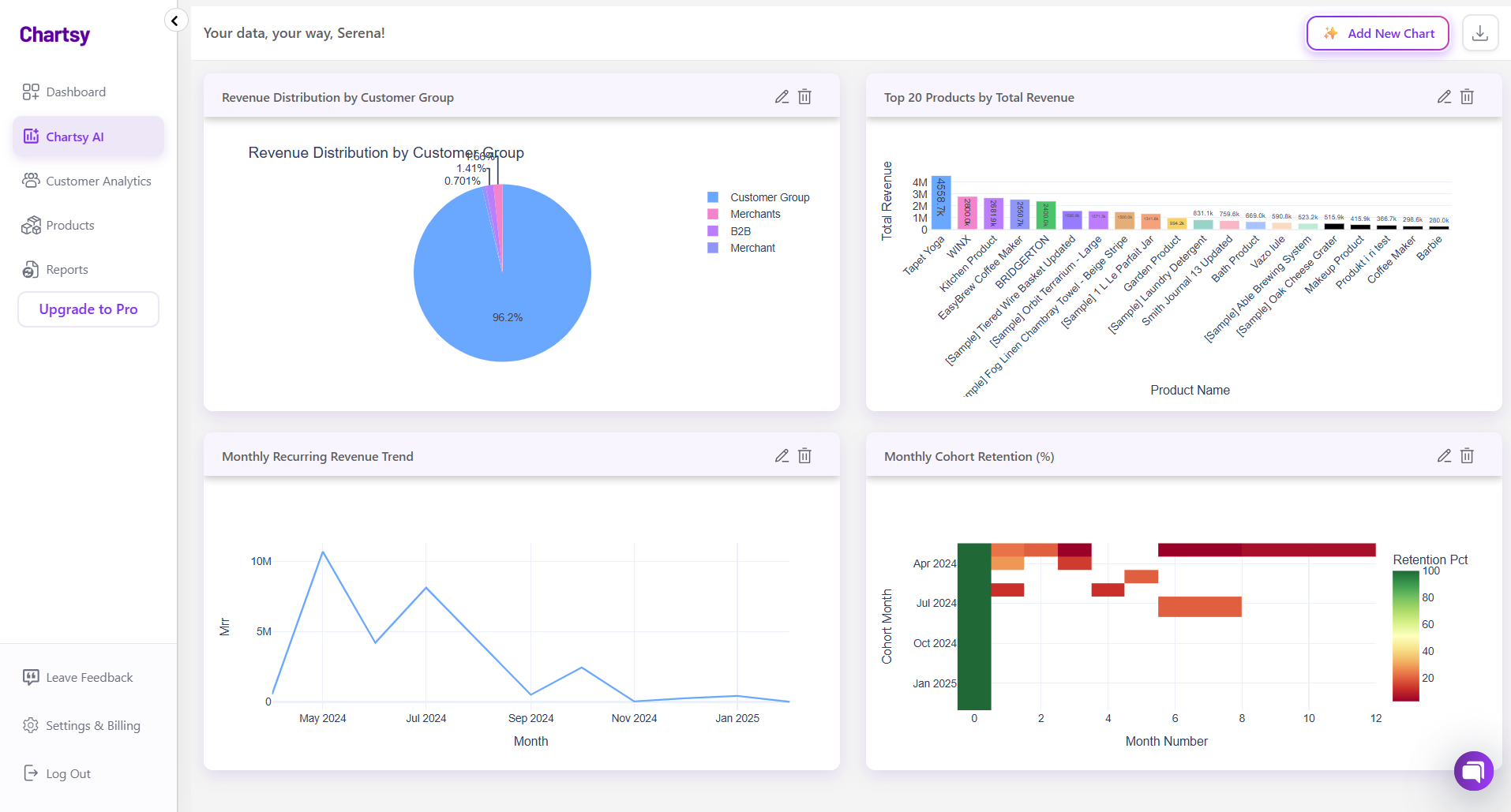
Task: Collapse the sidebar with the chevron
Action: pyautogui.click(x=175, y=20)
